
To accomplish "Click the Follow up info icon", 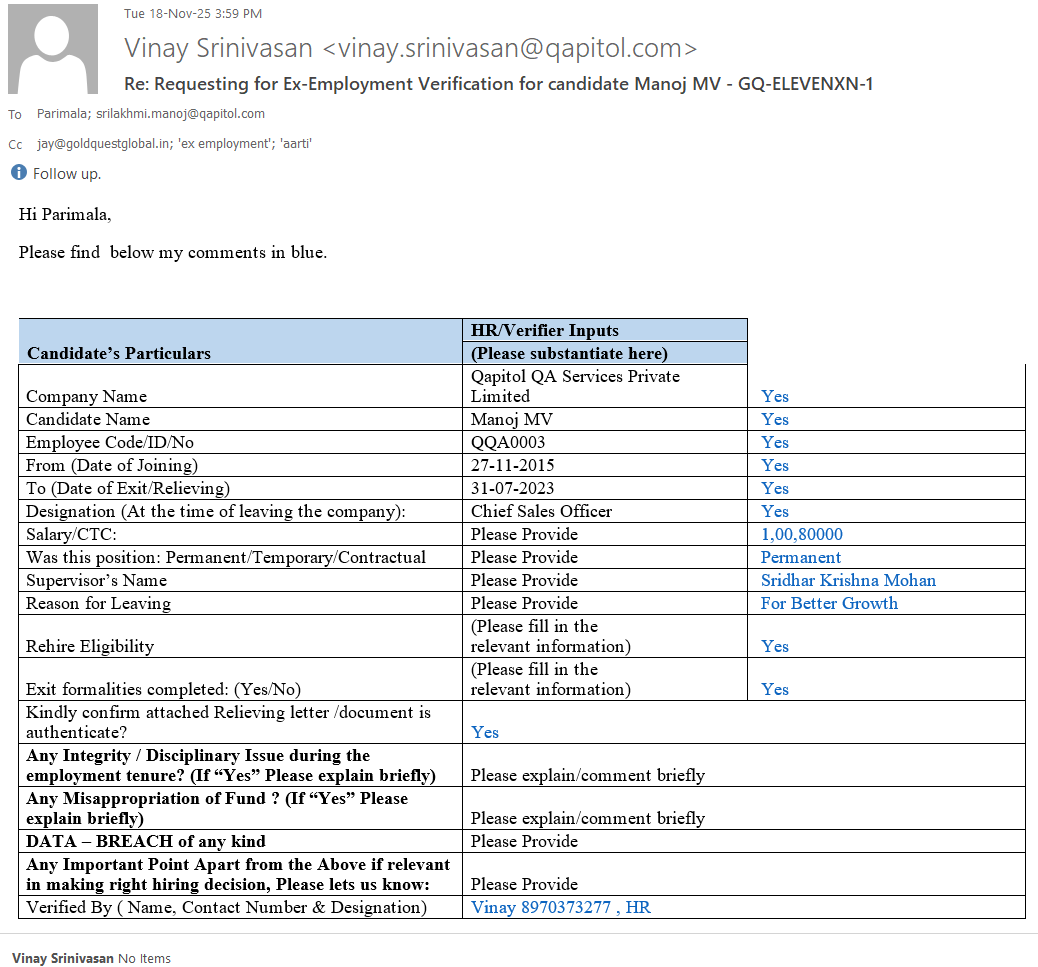I will 19,173.
